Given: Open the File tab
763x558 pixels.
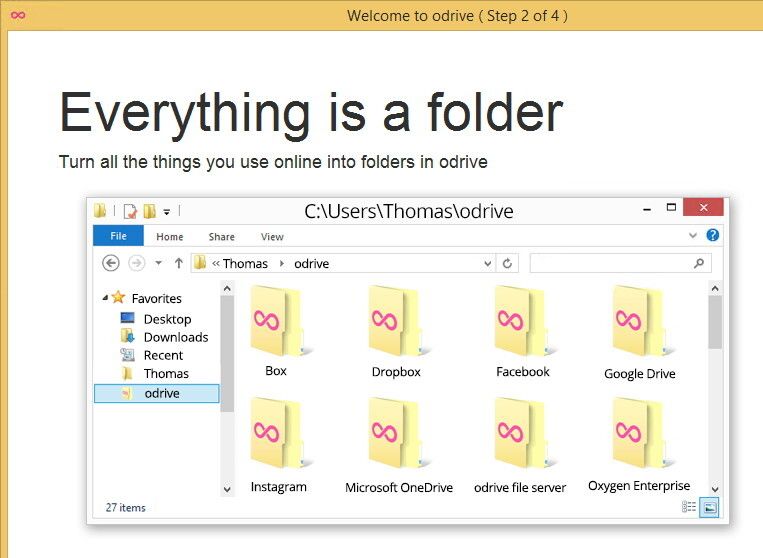Looking at the screenshot, I should 118,236.
